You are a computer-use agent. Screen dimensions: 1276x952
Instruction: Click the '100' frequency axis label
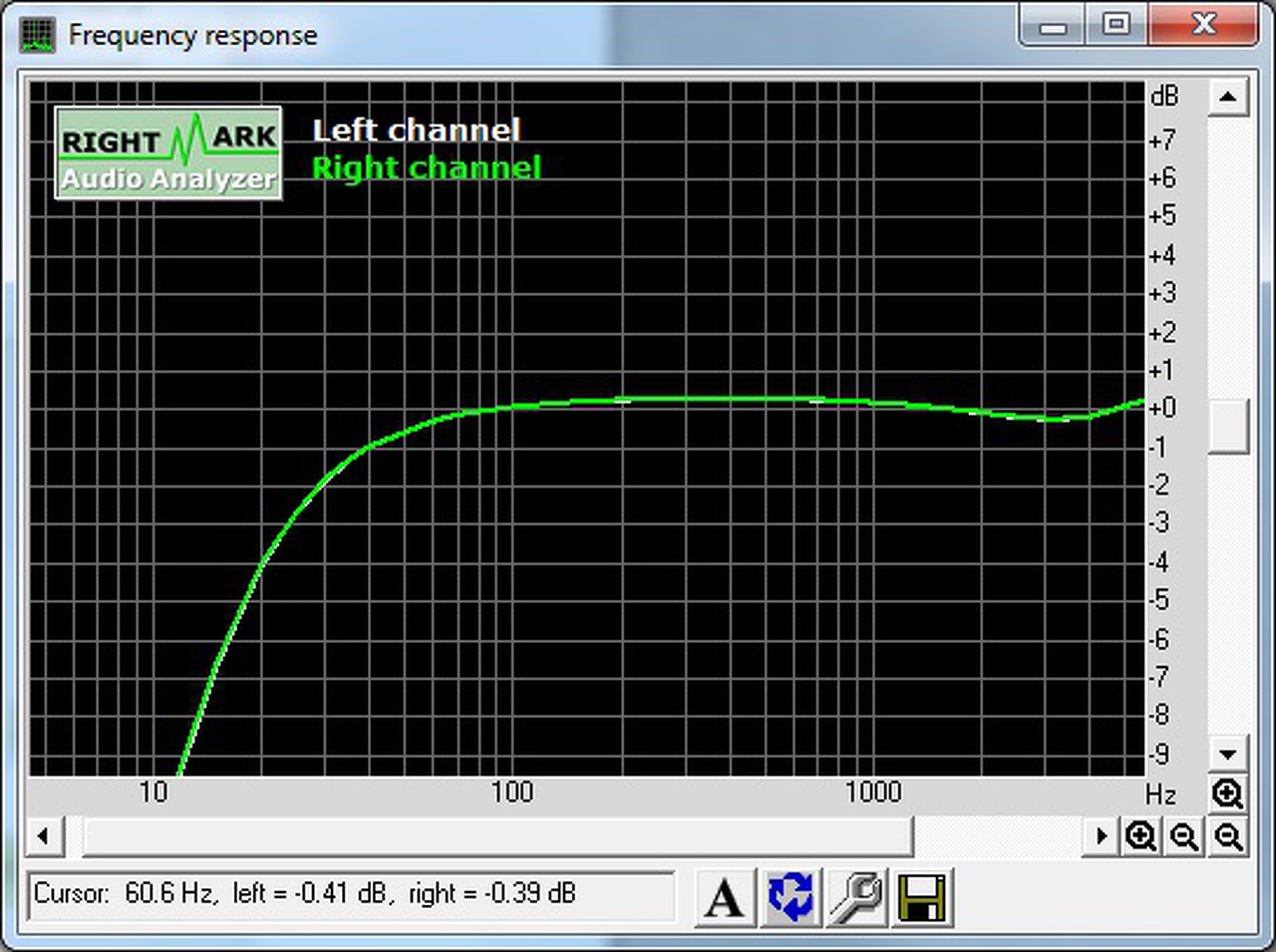click(512, 793)
